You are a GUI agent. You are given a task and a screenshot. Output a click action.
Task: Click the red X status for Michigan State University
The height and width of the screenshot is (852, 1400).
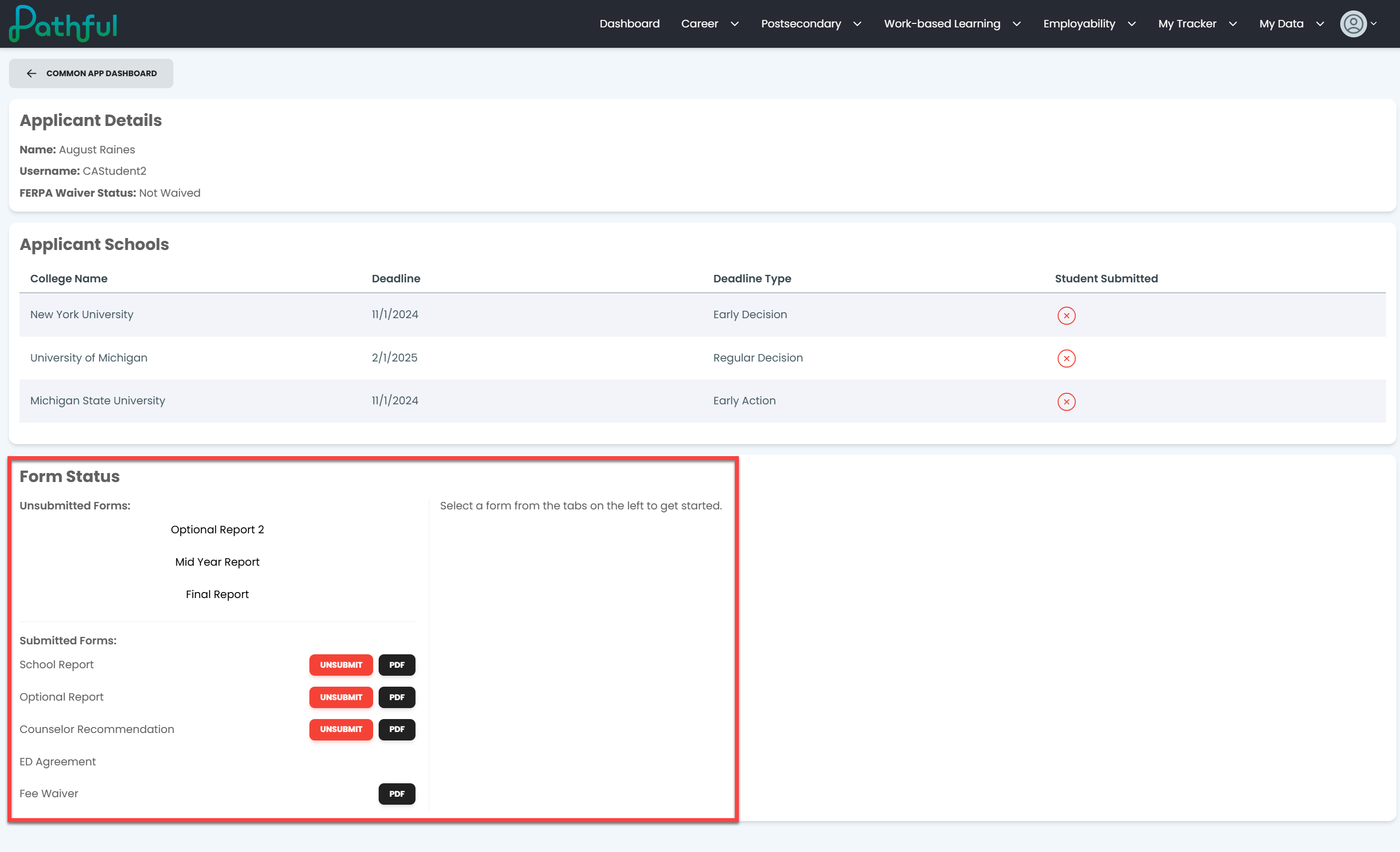(x=1066, y=401)
